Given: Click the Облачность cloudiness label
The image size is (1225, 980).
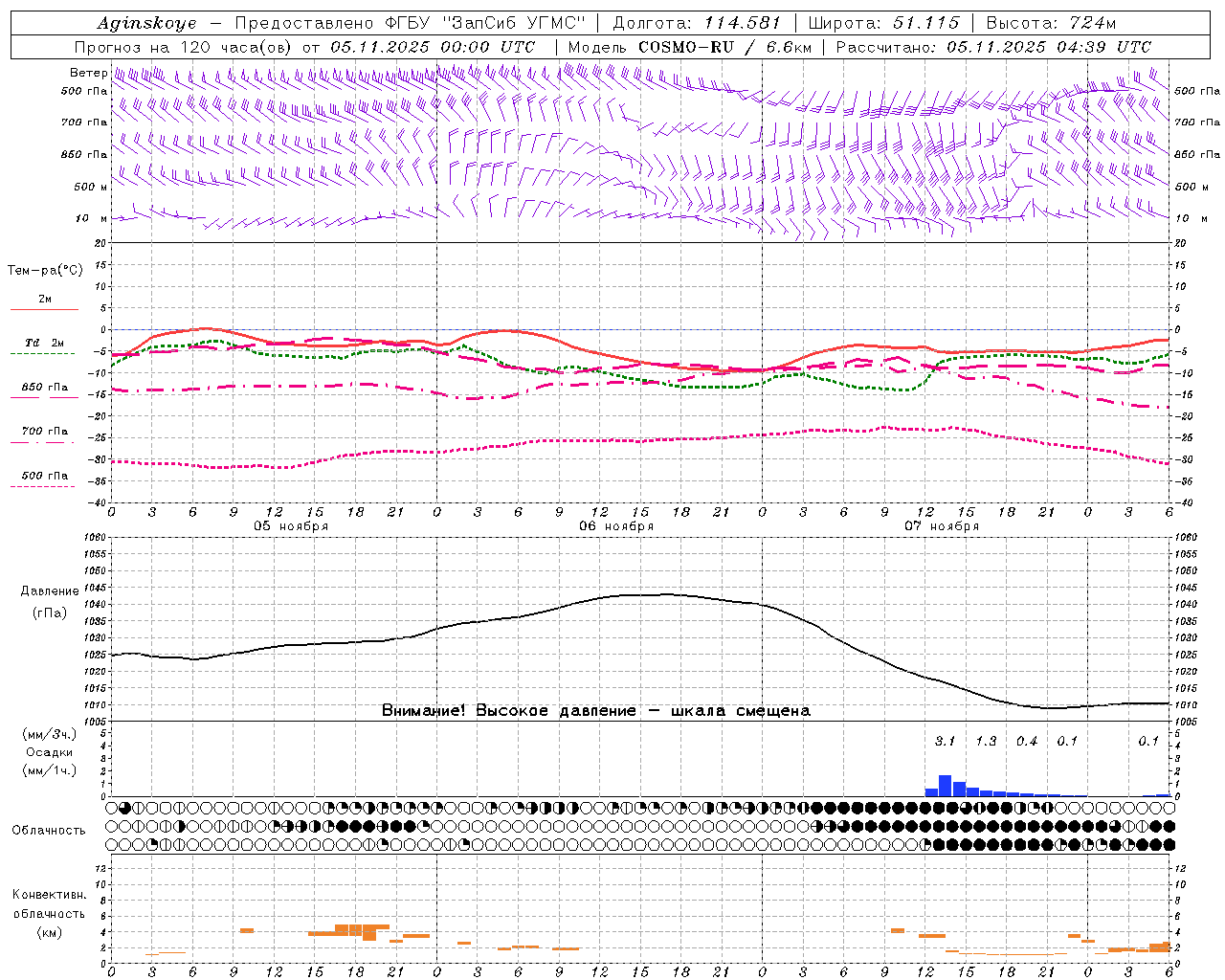Looking at the screenshot, I should 49,831.
